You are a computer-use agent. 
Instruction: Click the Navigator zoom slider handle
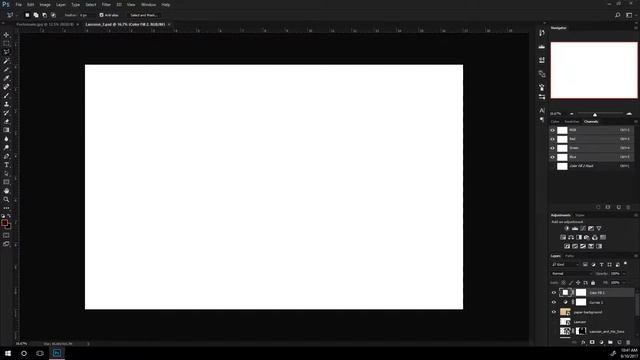[x=595, y=114]
